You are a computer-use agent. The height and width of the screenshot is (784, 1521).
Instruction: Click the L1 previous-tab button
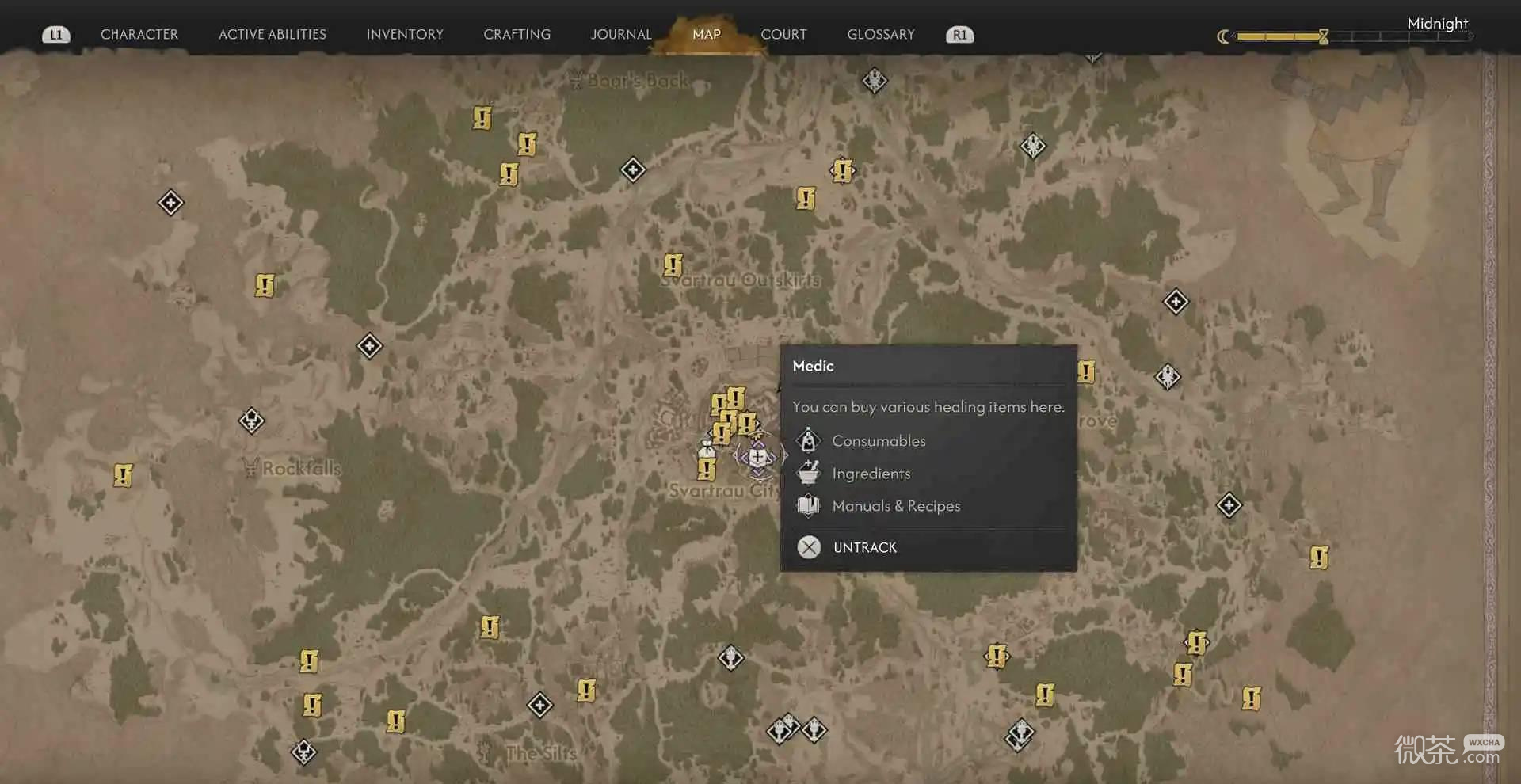(55, 35)
